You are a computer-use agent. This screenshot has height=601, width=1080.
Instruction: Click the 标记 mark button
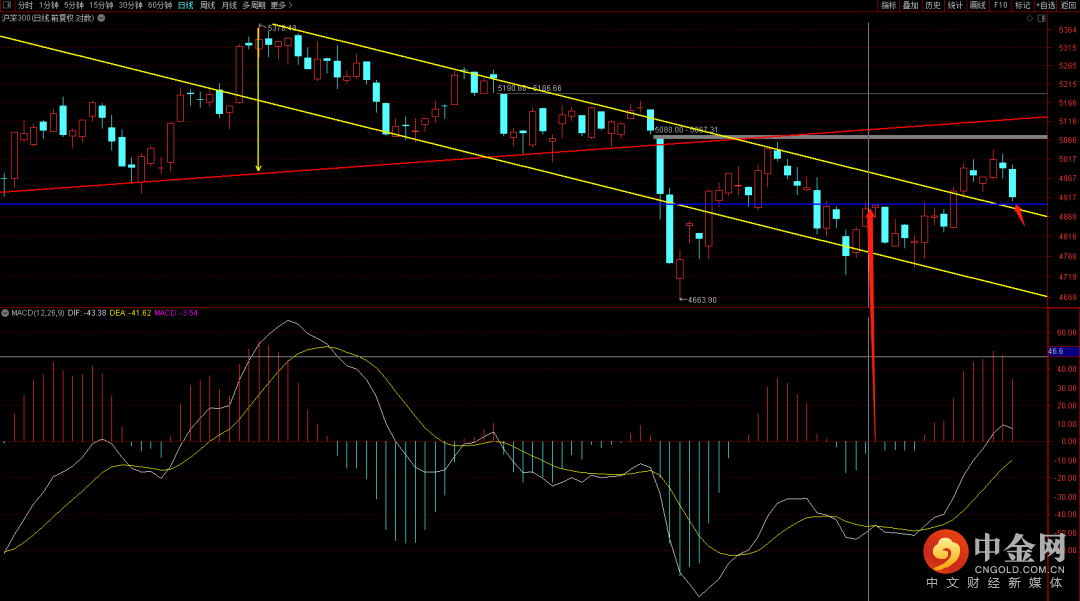pyautogui.click(x=1023, y=5)
